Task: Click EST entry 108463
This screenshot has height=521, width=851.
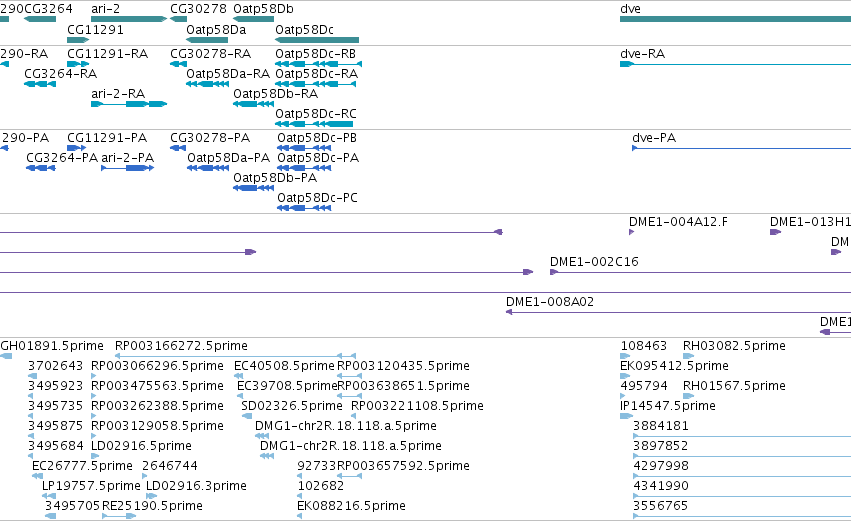Action: [644, 346]
